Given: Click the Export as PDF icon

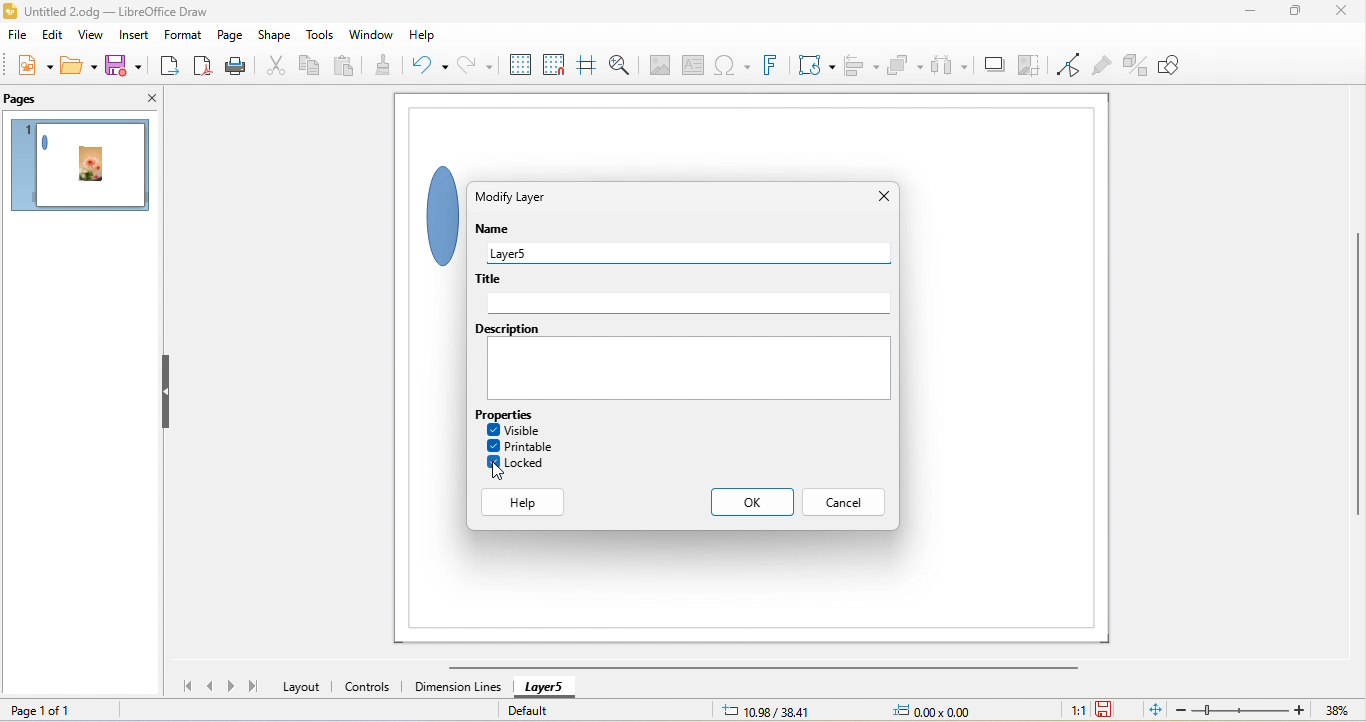Looking at the screenshot, I should coord(203,67).
